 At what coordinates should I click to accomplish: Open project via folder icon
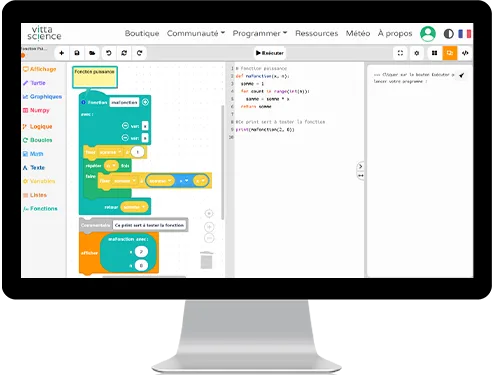coord(92,53)
